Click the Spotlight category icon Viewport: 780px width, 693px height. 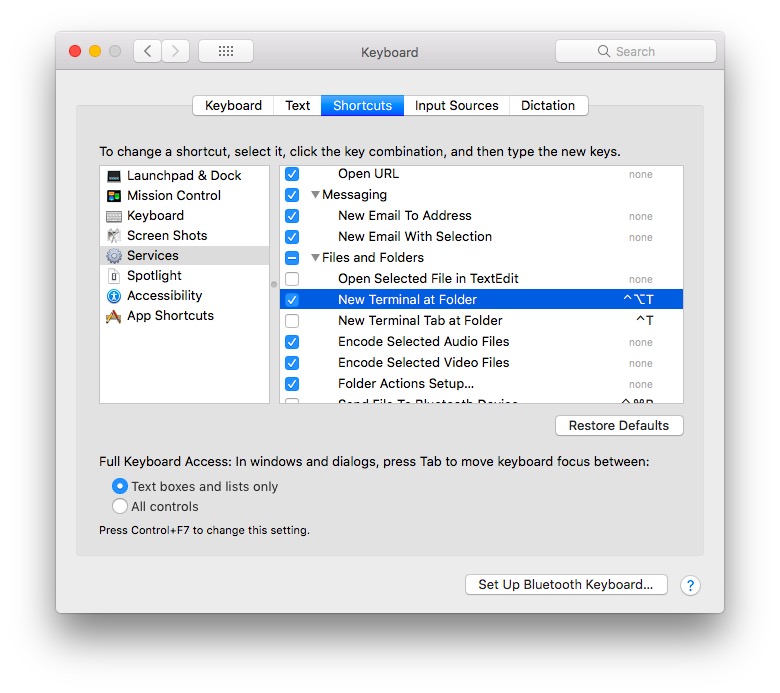pos(114,276)
